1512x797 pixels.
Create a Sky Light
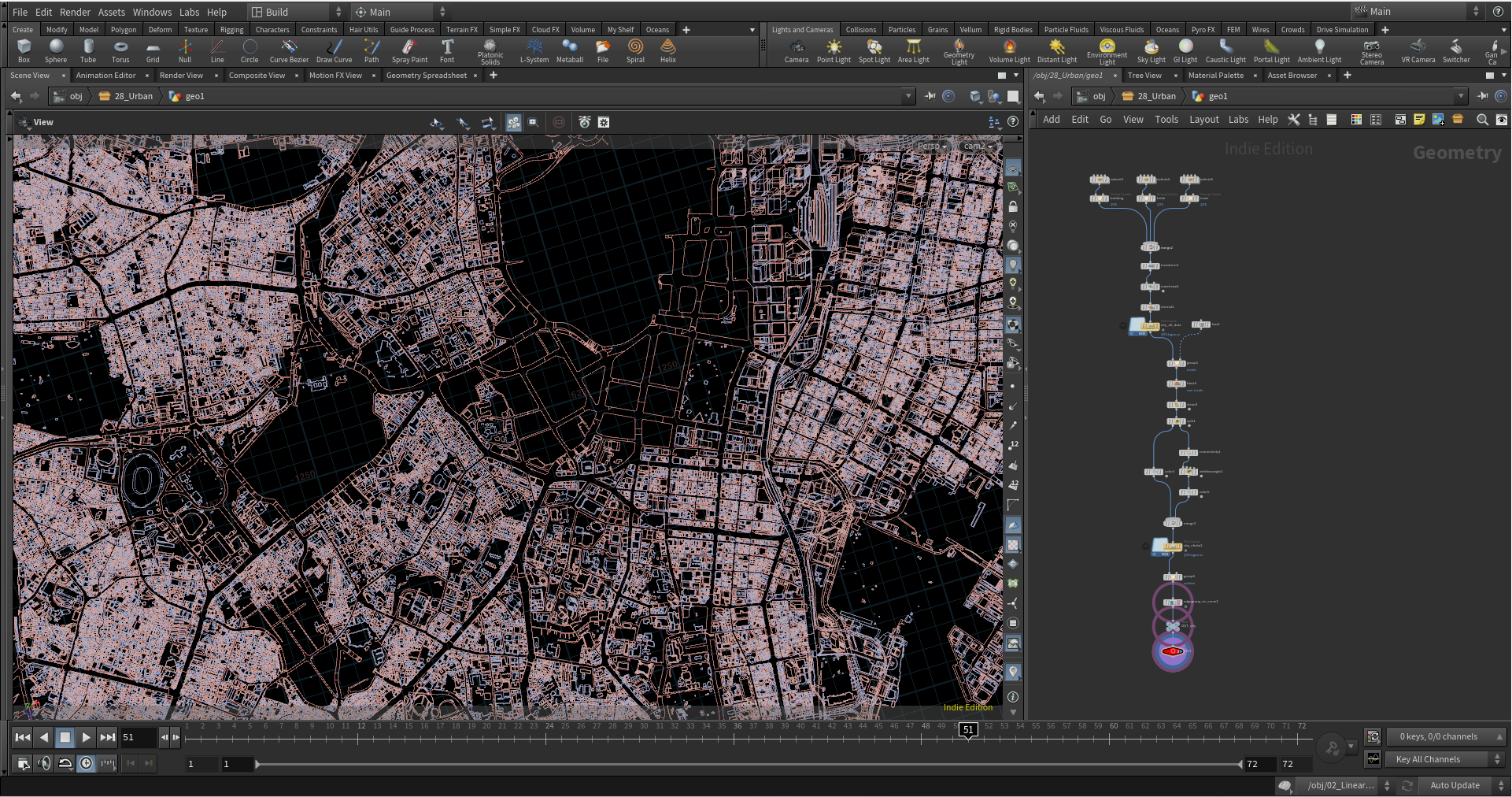coord(1152,51)
